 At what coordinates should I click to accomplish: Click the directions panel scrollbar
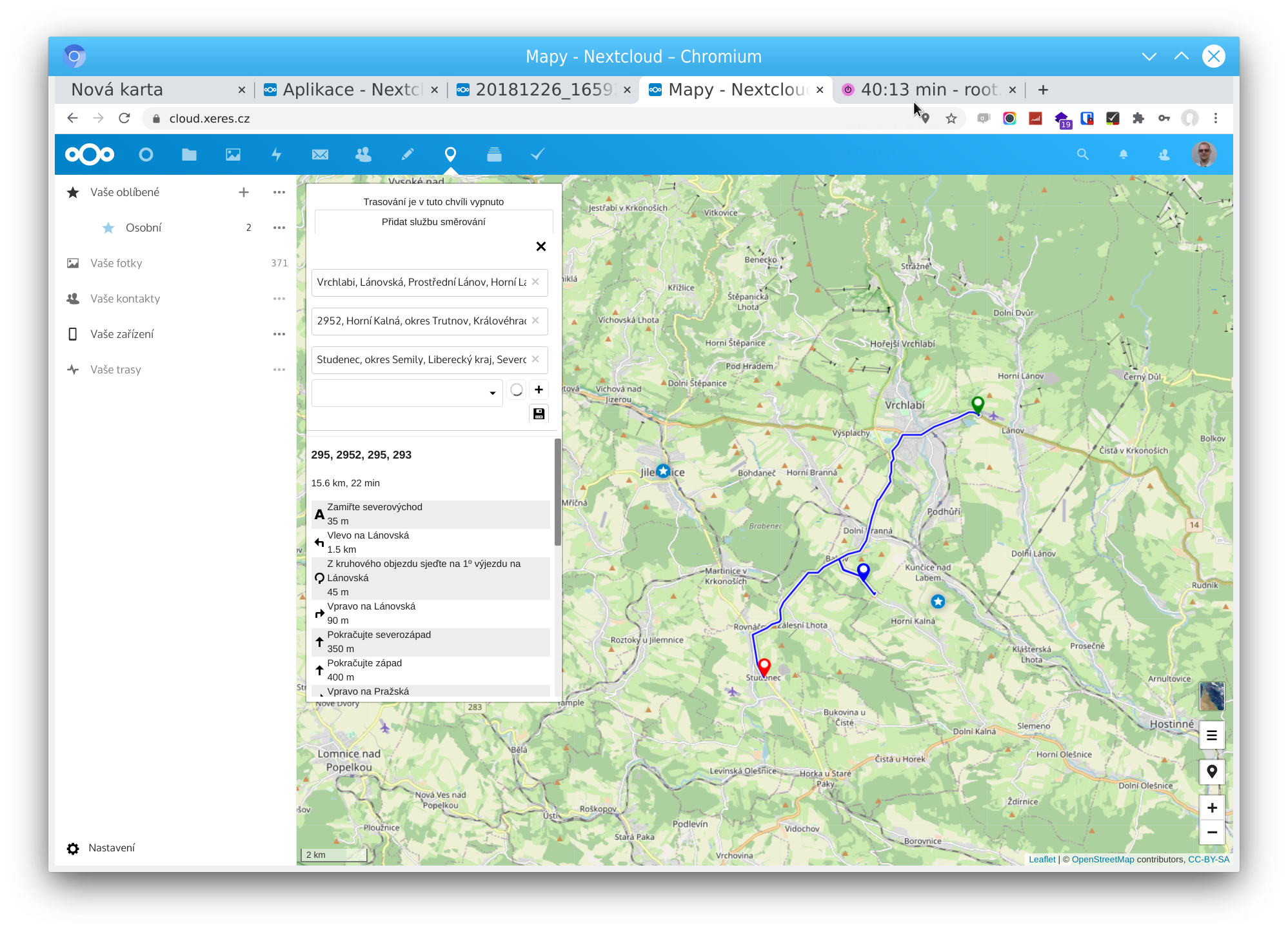click(557, 491)
